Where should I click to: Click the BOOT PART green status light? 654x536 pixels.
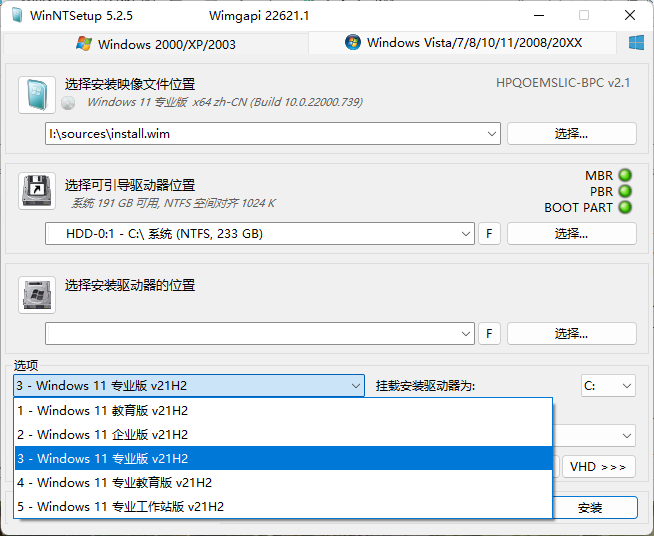tap(625, 207)
